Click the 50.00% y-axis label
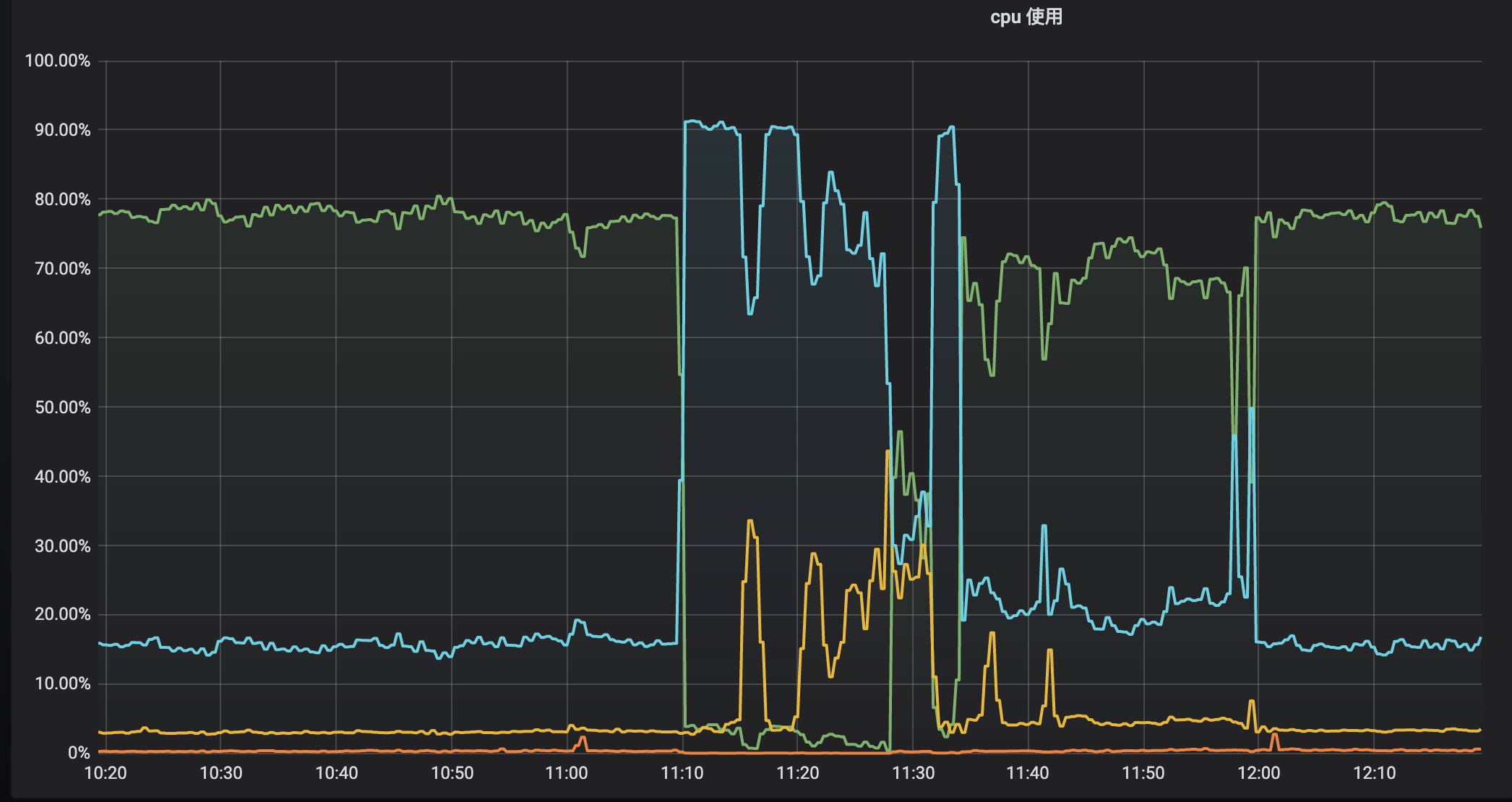Screen dimensions: 1512x802 point(63,408)
